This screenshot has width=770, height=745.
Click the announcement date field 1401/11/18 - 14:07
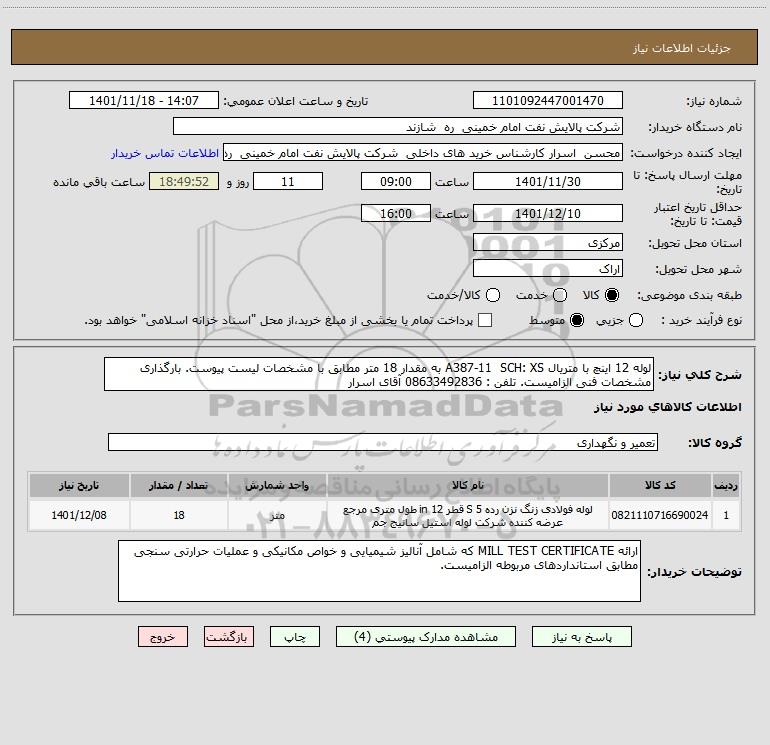tap(144, 101)
